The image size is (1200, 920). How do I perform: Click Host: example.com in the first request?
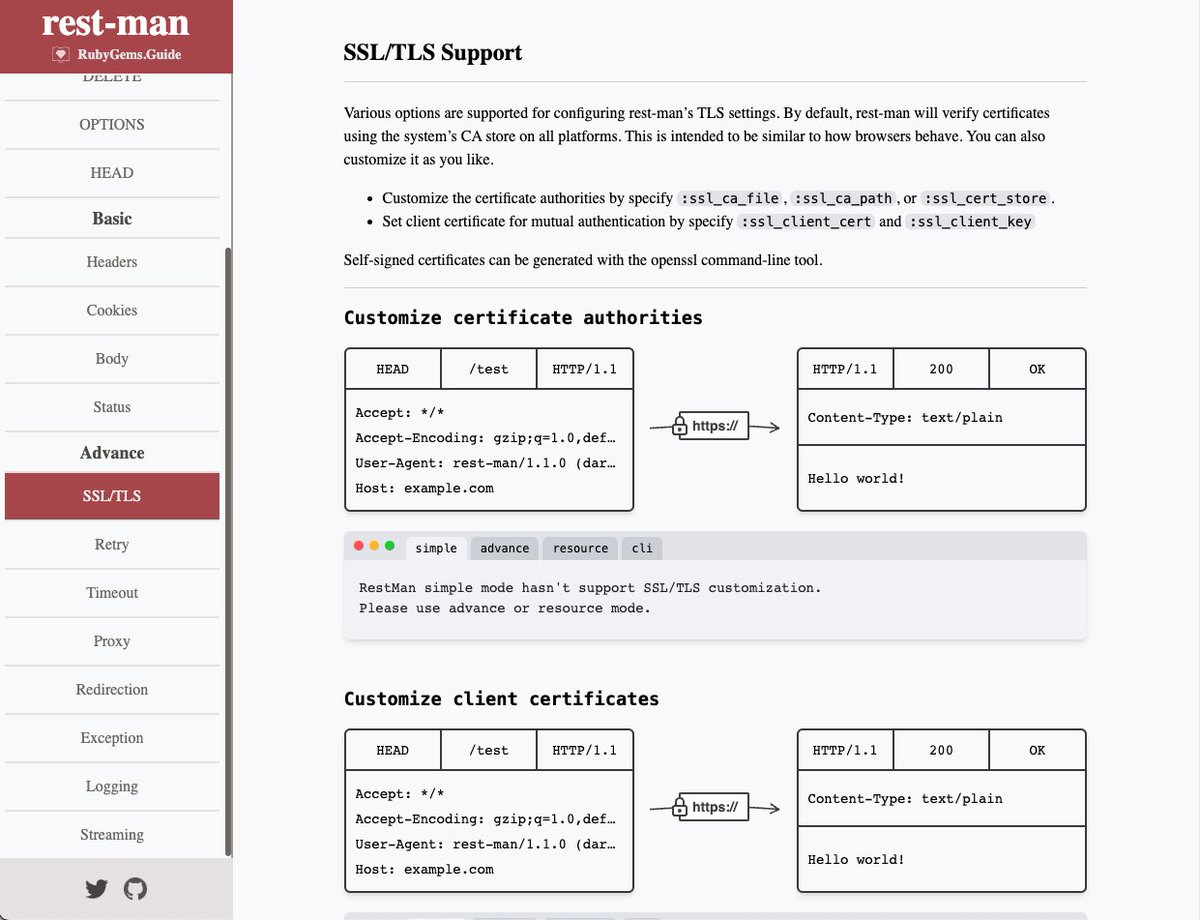pyautogui.click(x=424, y=488)
